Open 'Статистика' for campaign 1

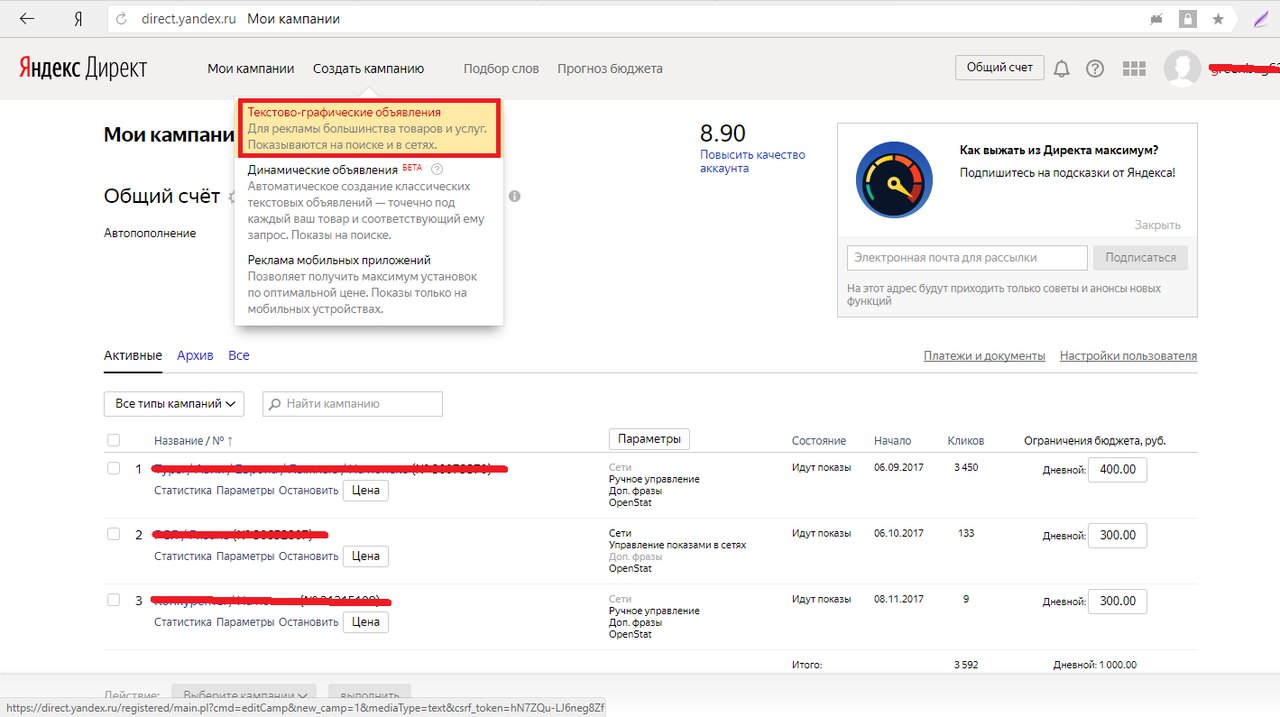click(x=183, y=491)
